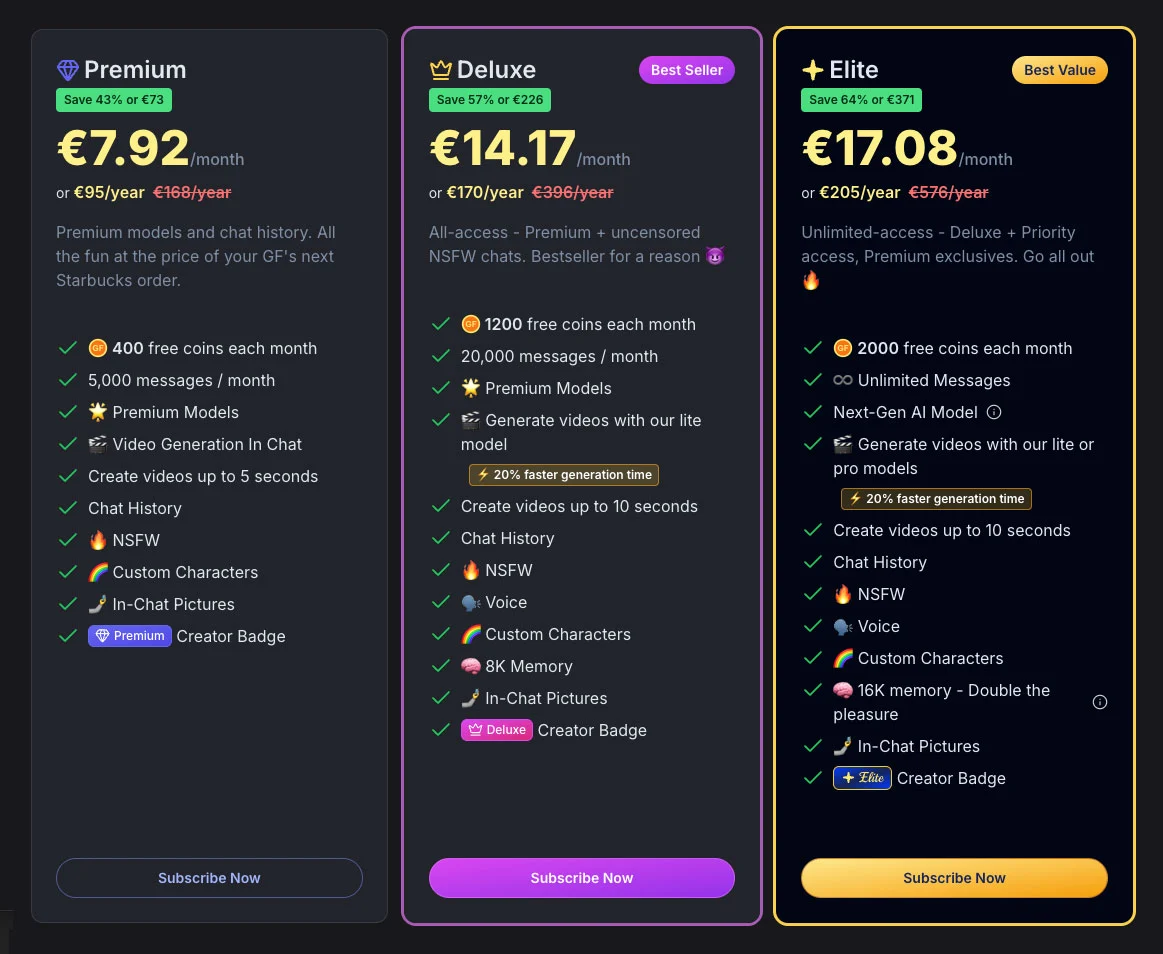The image size is (1163, 954).
Task: Subscribe to the Elite plan
Action: (x=954, y=878)
